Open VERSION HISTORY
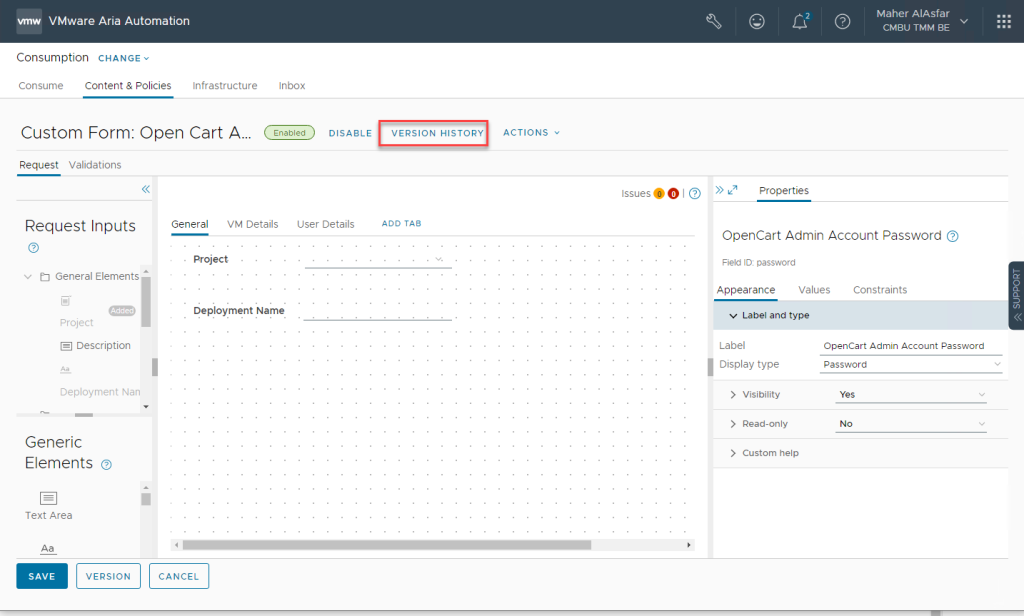Image resolution: width=1024 pixels, height=616 pixels. [438, 133]
